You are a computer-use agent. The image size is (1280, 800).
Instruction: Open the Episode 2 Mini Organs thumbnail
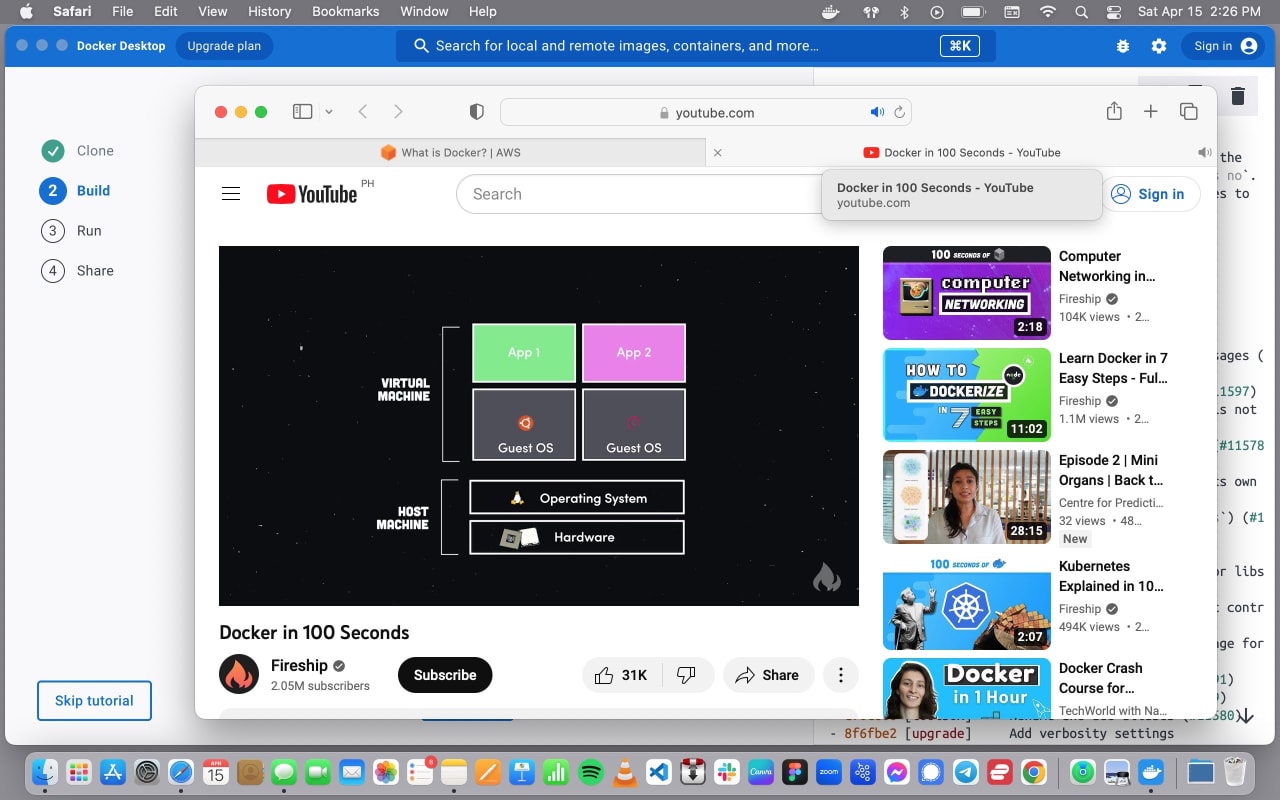click(x=967, y=497)
